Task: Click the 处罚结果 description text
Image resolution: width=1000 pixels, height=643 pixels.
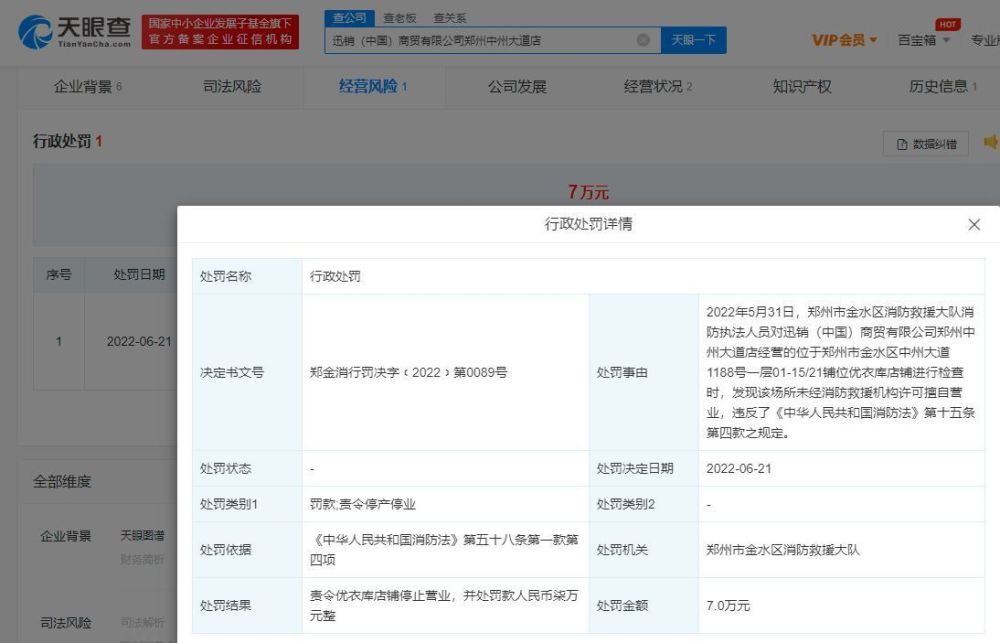Action: click(x=444, y=605)
